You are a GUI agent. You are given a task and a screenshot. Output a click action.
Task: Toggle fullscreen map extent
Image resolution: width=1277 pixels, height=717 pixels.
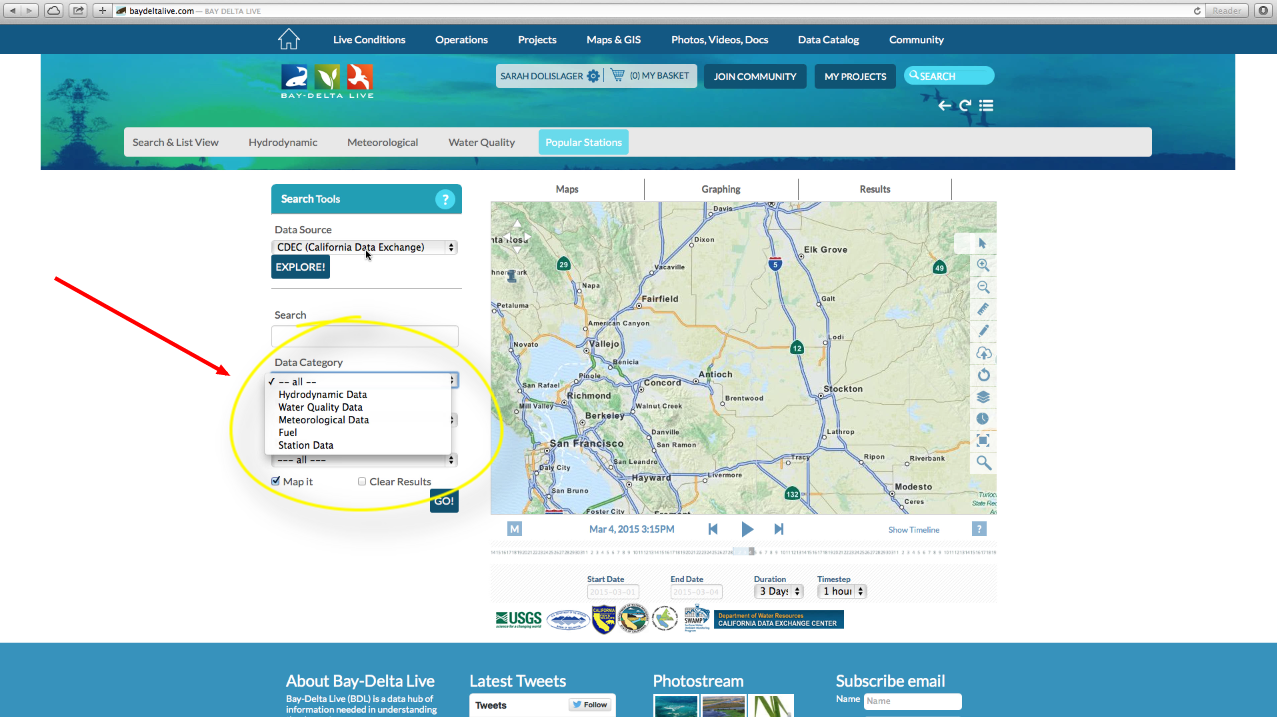coord(983,441)
